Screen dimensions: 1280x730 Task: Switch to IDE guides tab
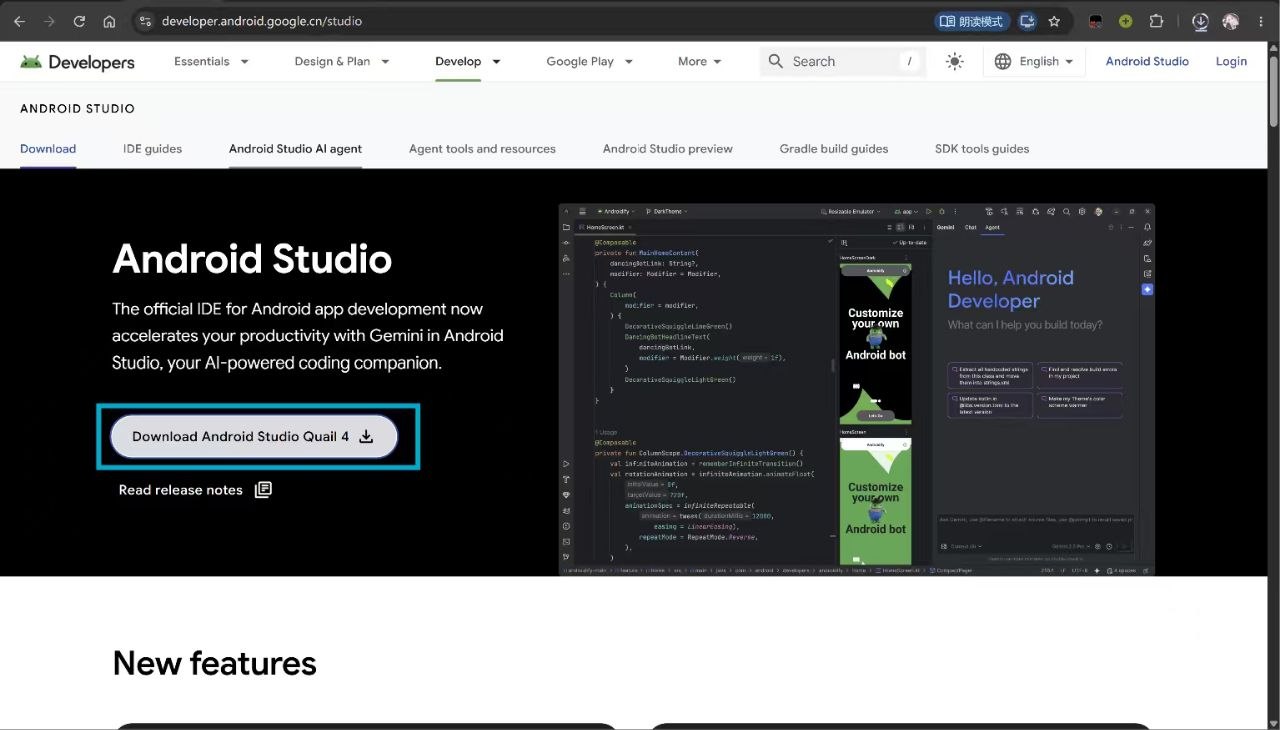click(152, 149)
